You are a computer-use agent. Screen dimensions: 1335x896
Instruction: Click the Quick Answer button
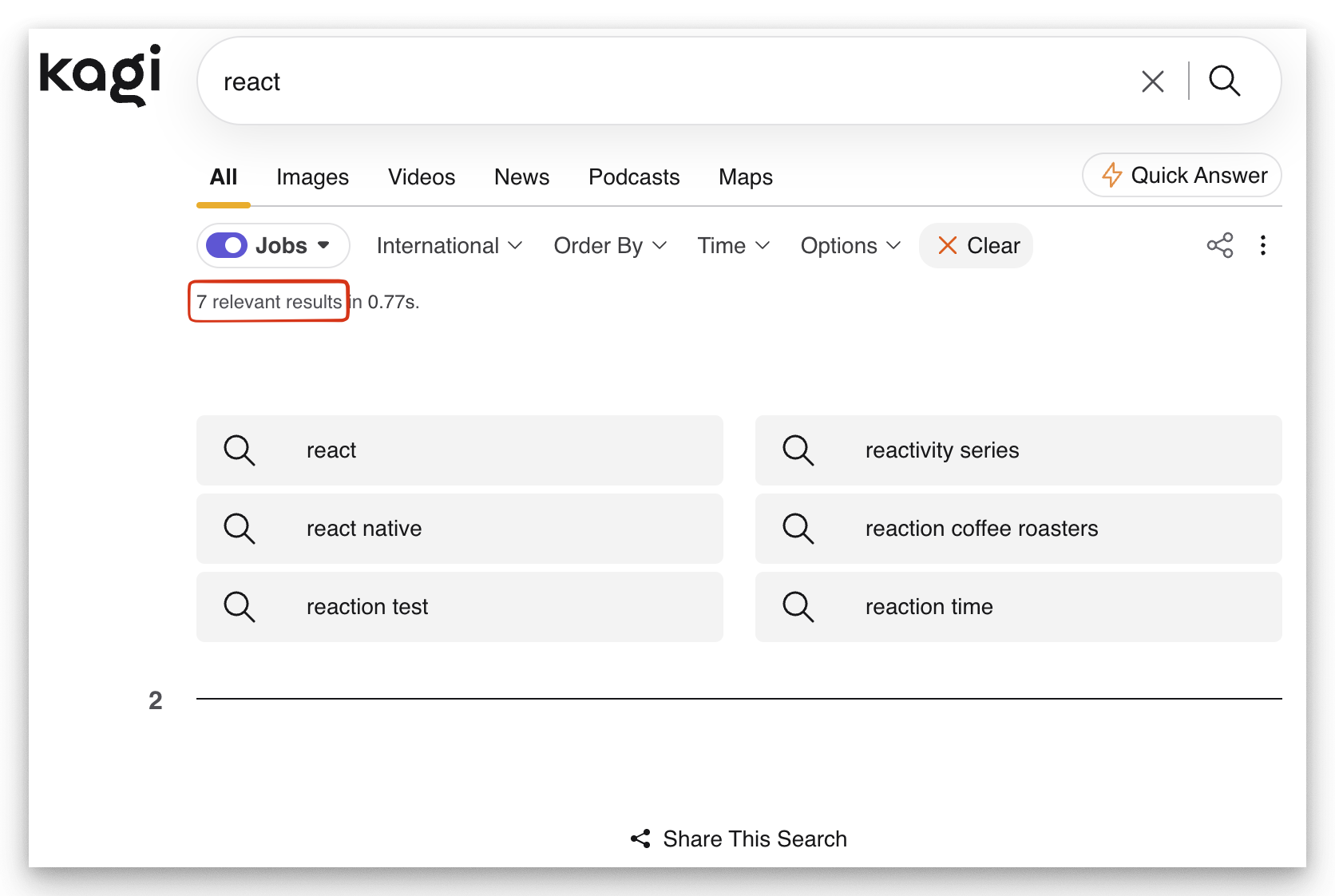pyautogui.click(x=1182, y=175)
